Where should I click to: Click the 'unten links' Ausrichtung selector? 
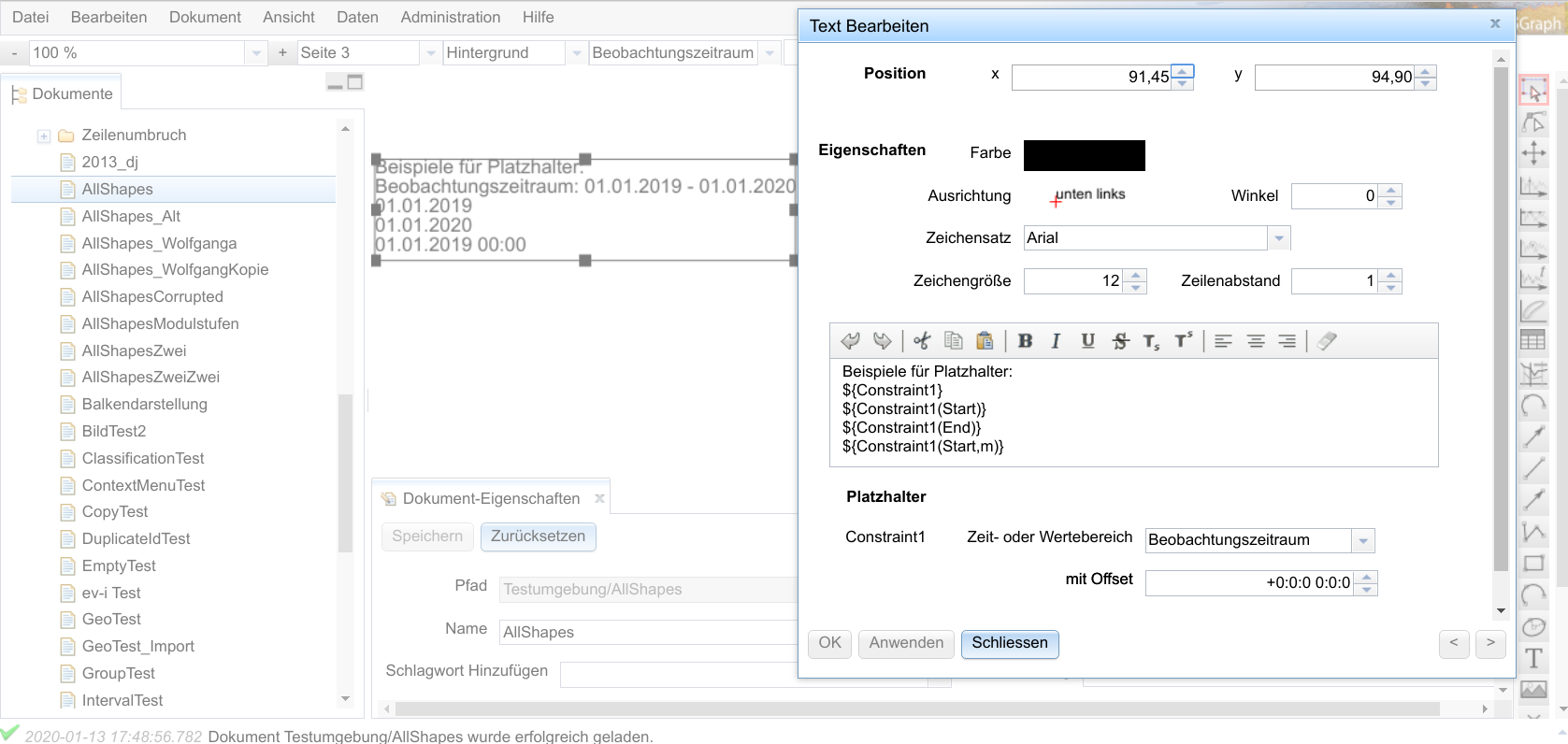[x=1089, y=195]
